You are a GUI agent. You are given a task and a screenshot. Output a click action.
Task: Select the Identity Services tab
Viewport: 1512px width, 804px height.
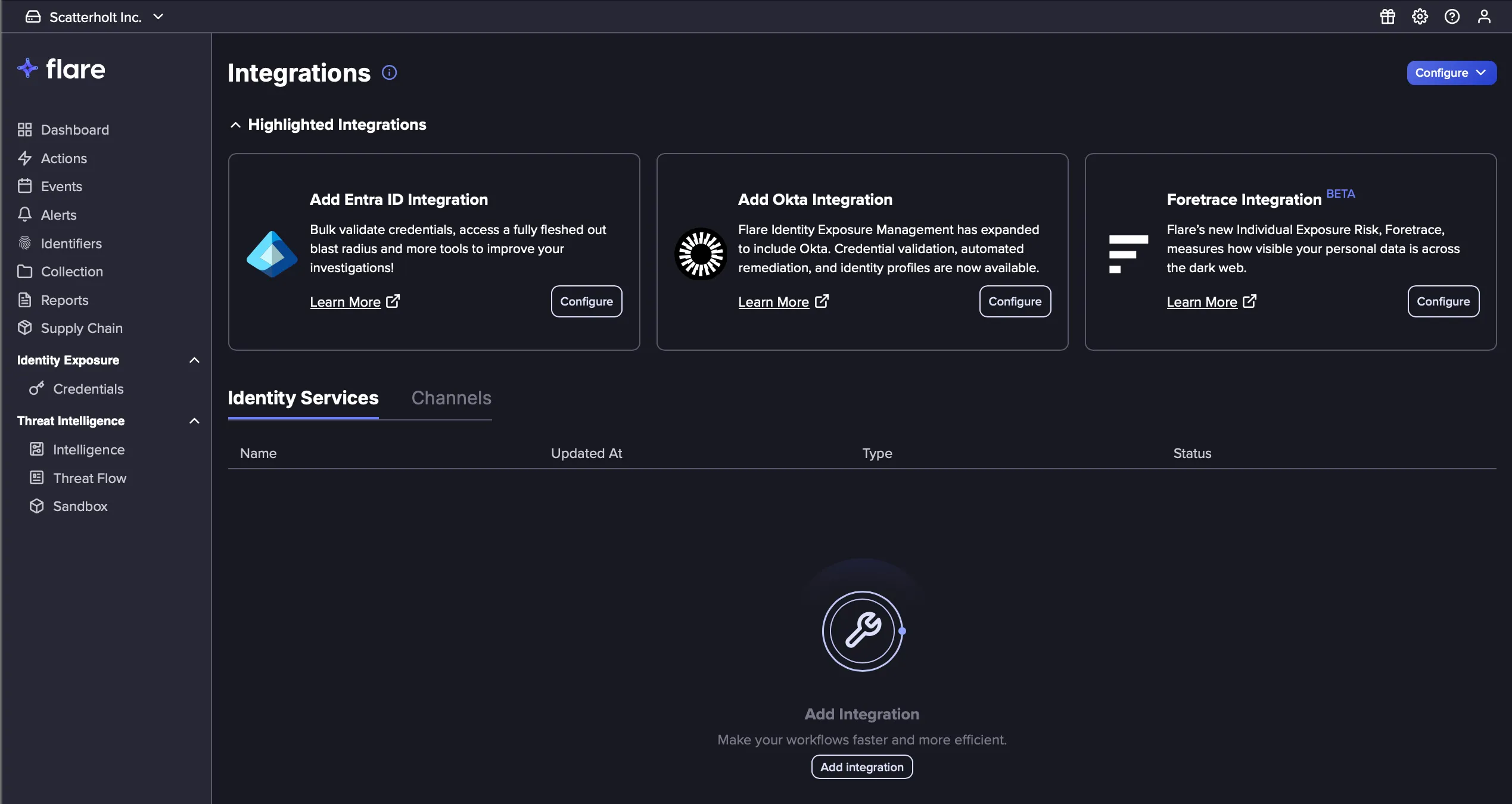coord(303,398)
